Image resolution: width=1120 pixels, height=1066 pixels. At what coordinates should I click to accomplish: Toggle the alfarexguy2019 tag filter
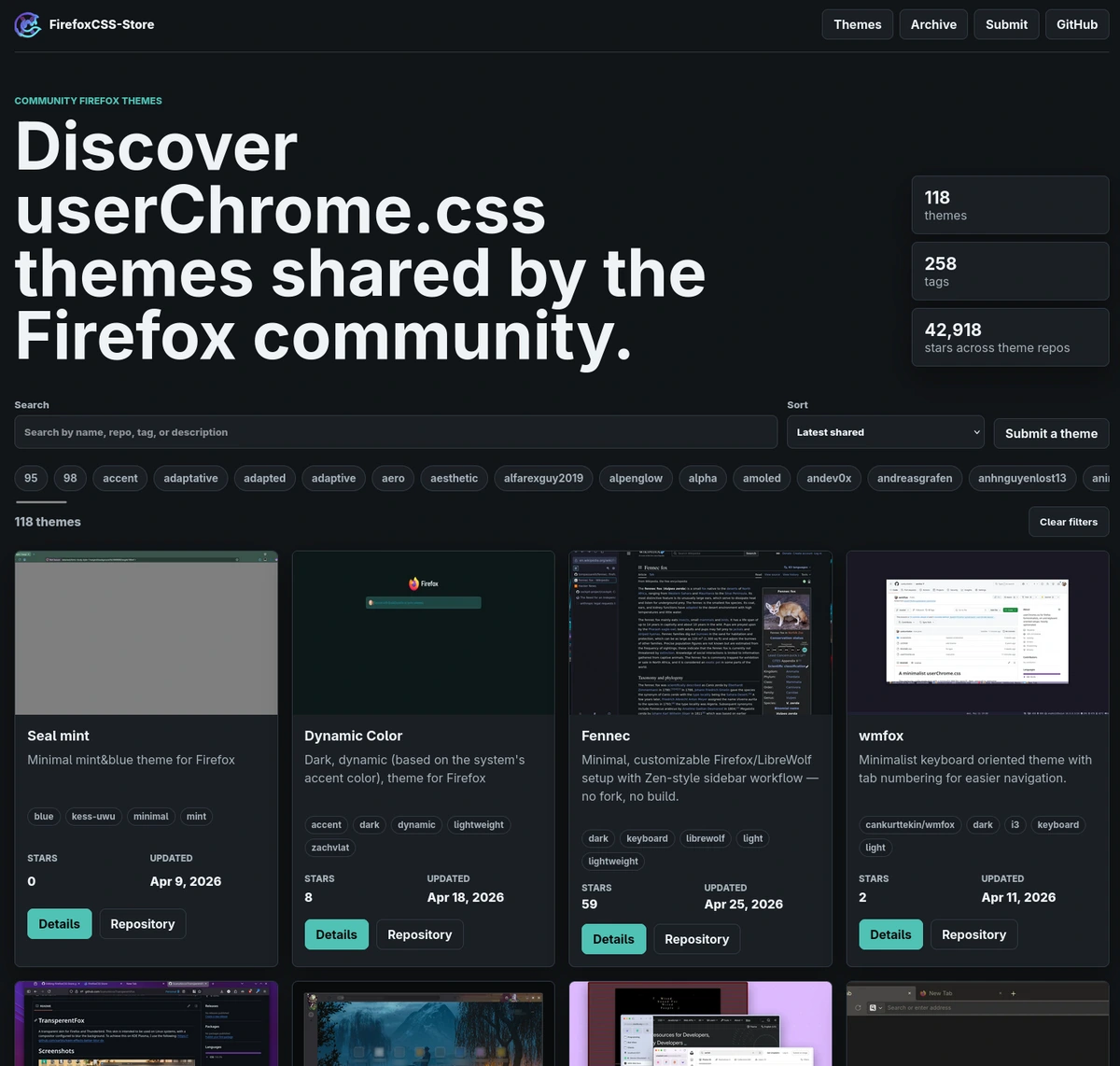pyautogui.click(x=543, y=478)
